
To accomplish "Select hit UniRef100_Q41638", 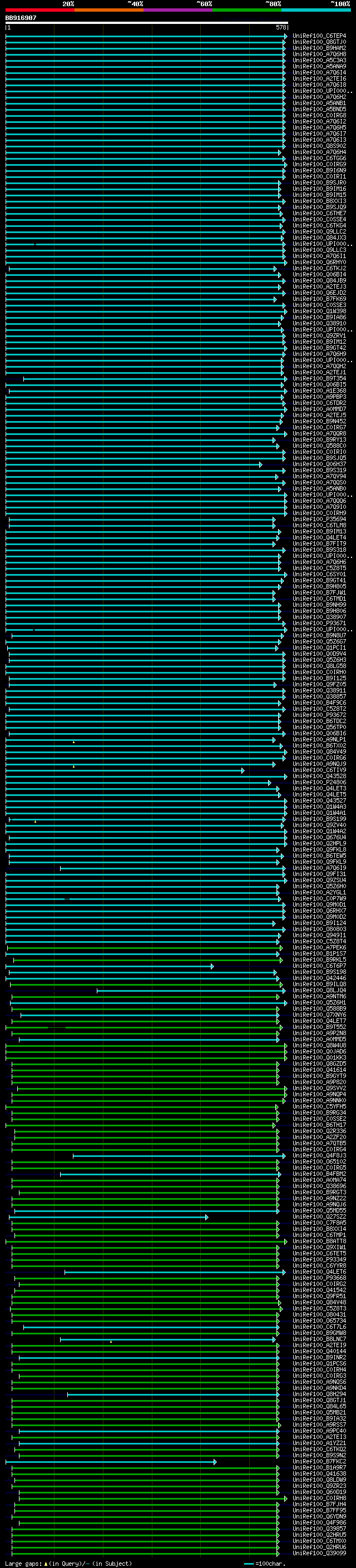I will [x=319, y=1473].
